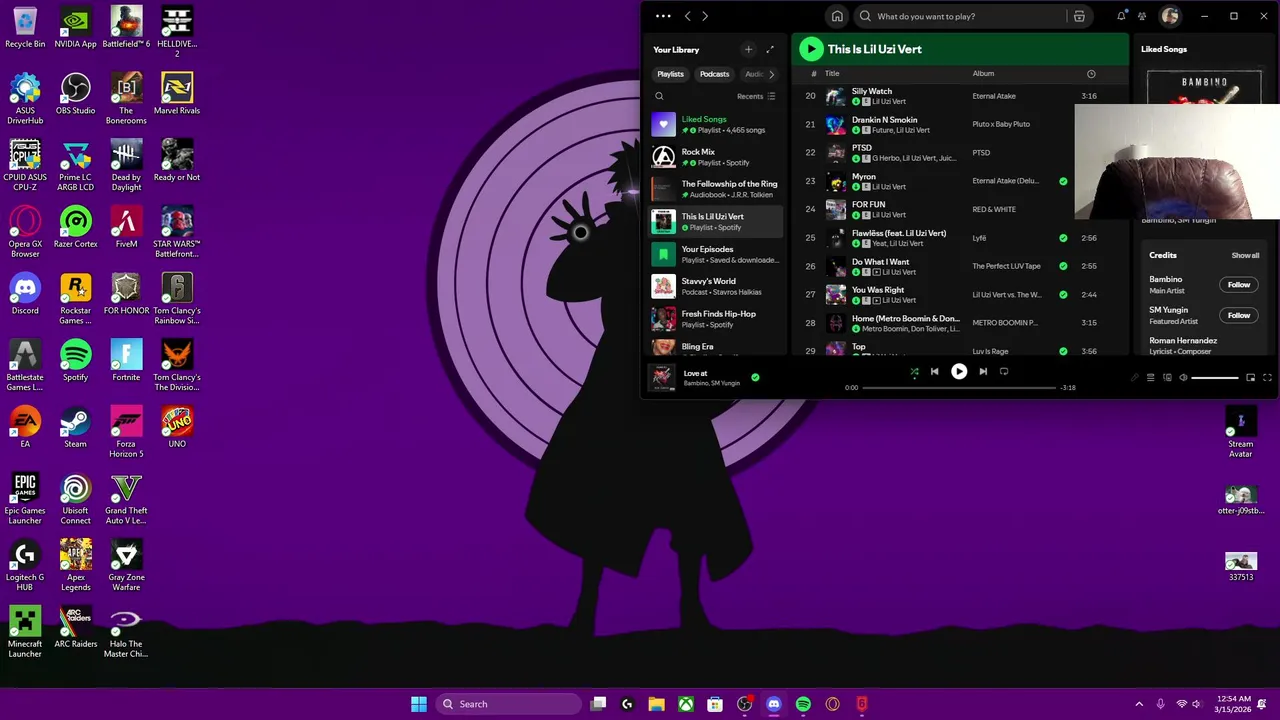The image size is (1280, 720).
Task: Click the song progress bar
Action: (x=959, y=387)
